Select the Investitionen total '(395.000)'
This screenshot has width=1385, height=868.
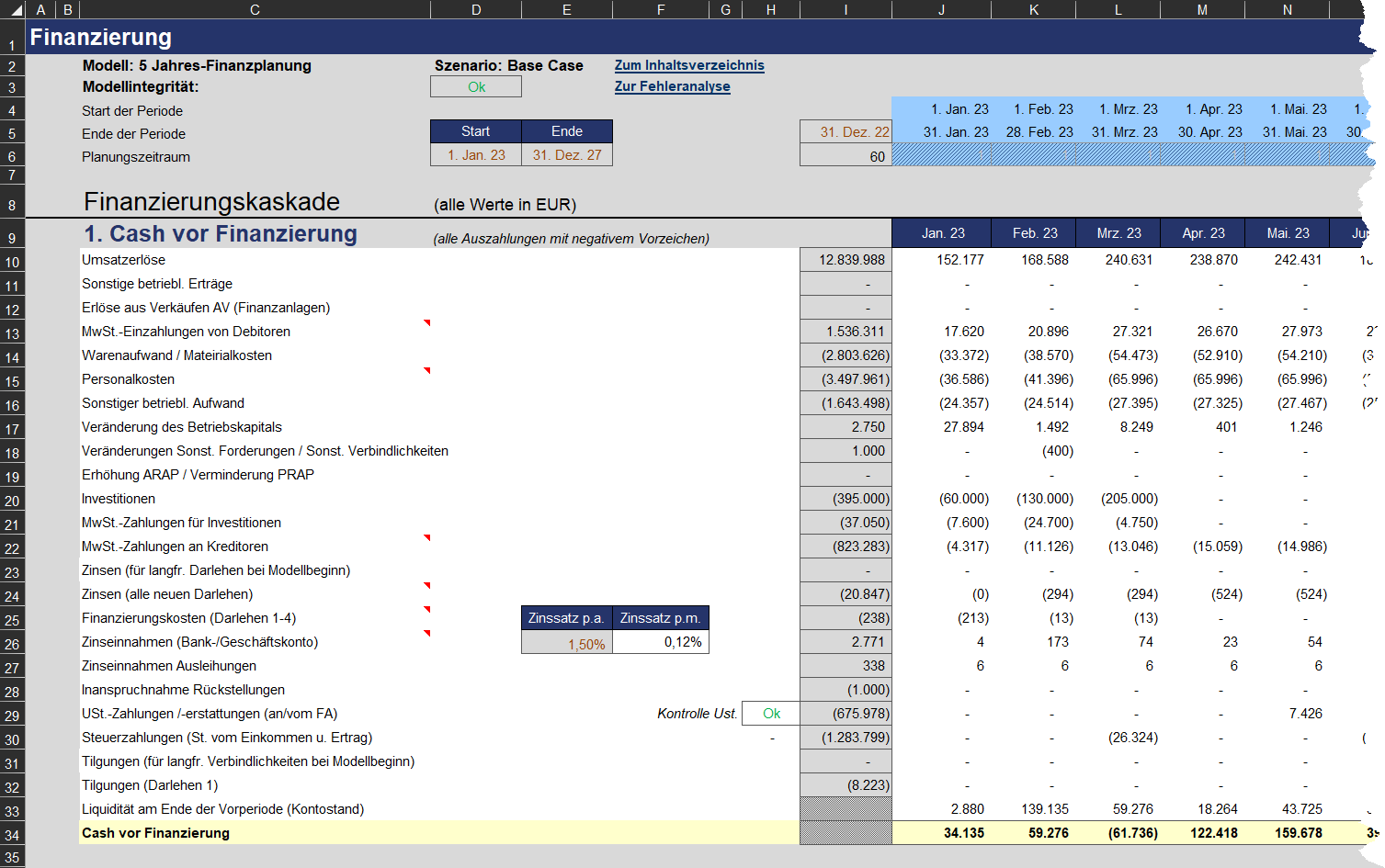tap(846, 499)
